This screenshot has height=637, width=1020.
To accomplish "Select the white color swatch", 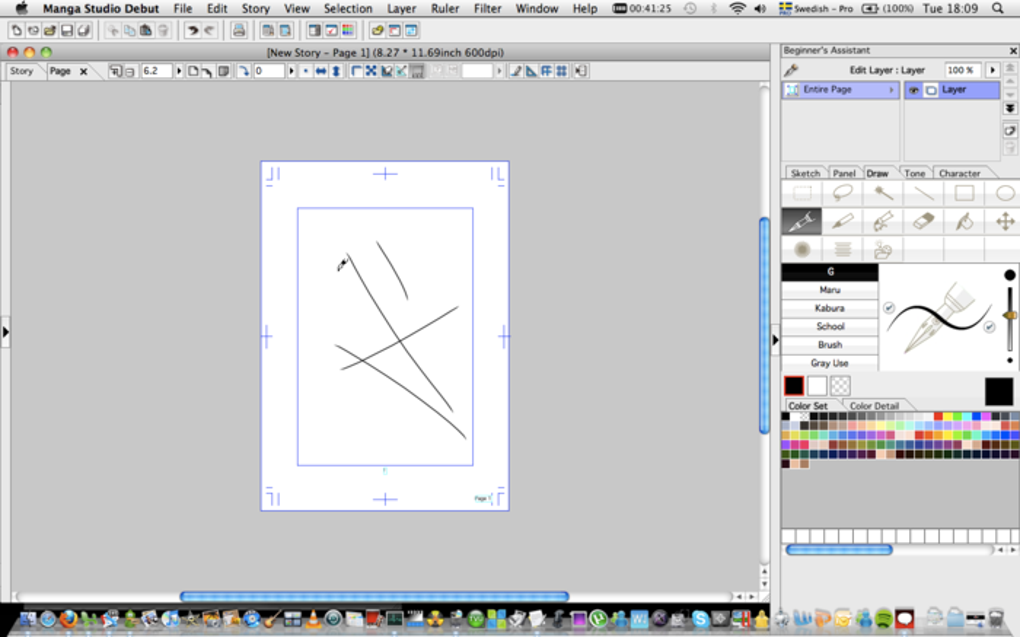I will click(817, 386).
